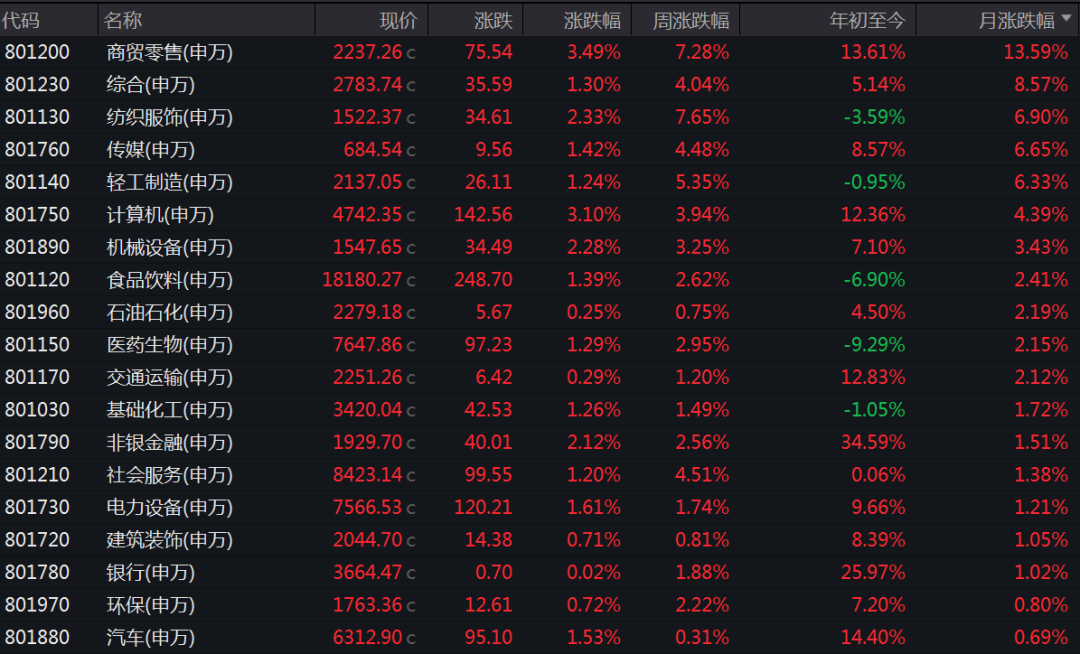Select the 电力设备(申万) row name
The image size is (1080, 654).
(169, 507)
